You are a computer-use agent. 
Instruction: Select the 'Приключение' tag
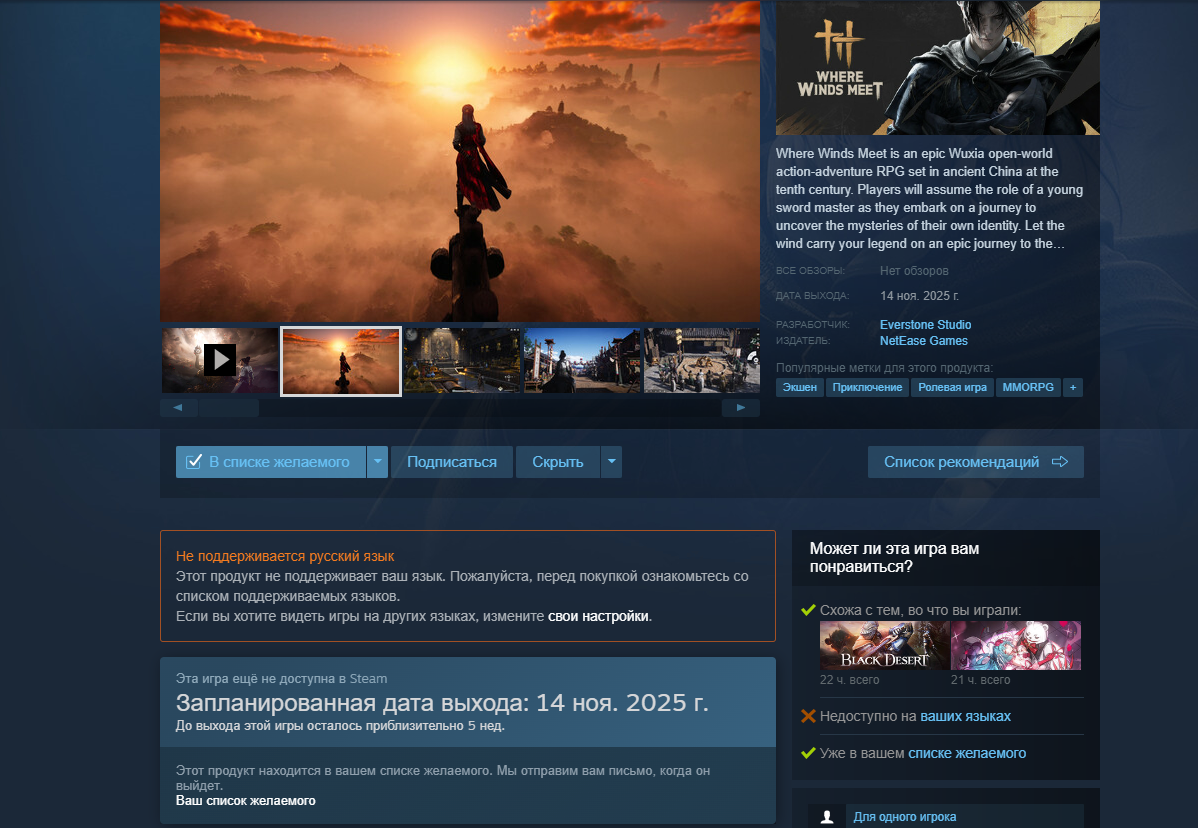point(867,387)
